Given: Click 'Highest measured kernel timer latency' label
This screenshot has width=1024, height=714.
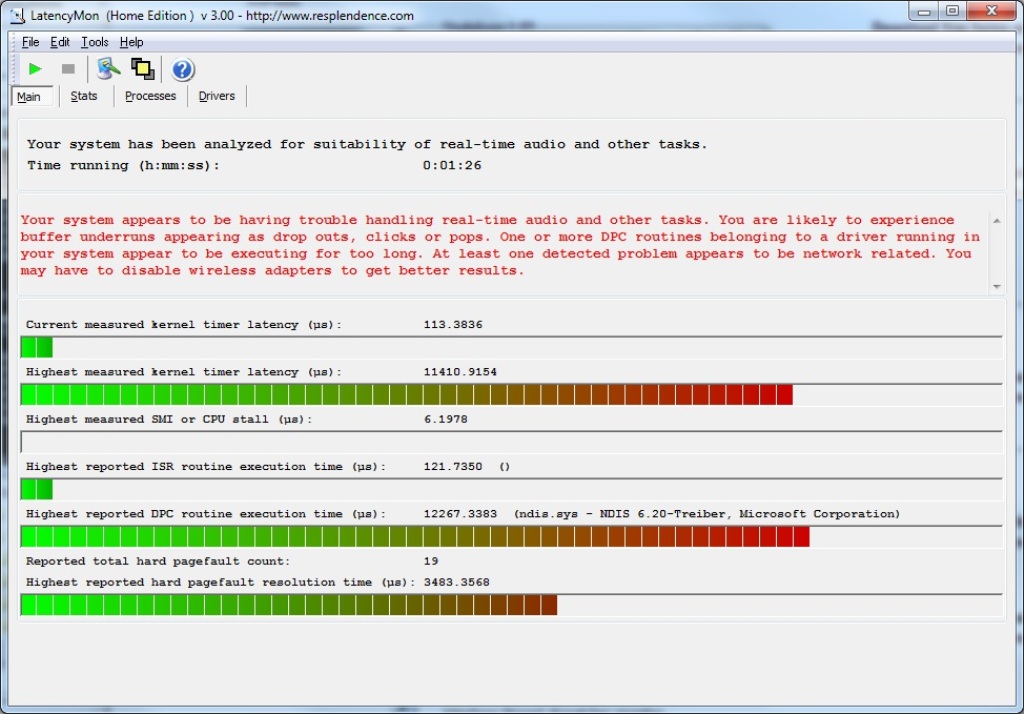Looking at the screenshot, I should tap(184, 372).
